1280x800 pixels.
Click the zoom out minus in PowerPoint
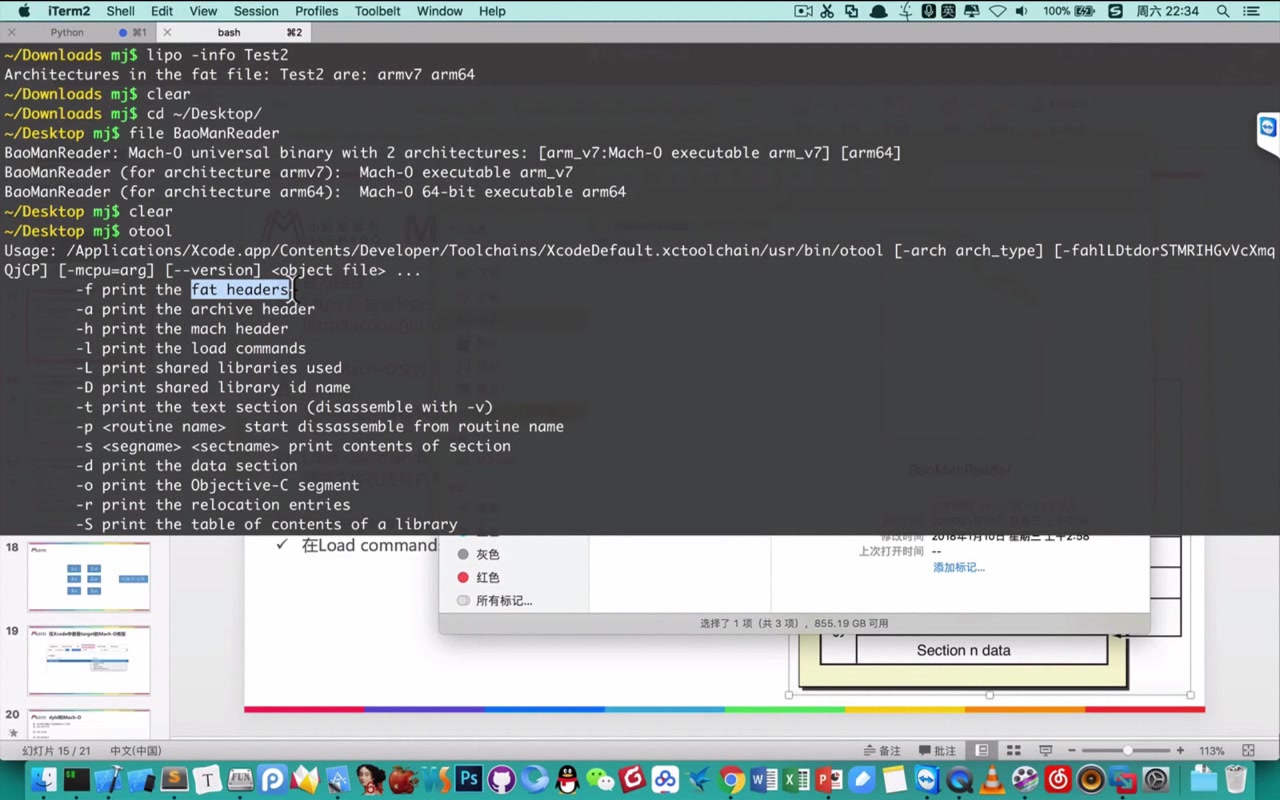1072,751
